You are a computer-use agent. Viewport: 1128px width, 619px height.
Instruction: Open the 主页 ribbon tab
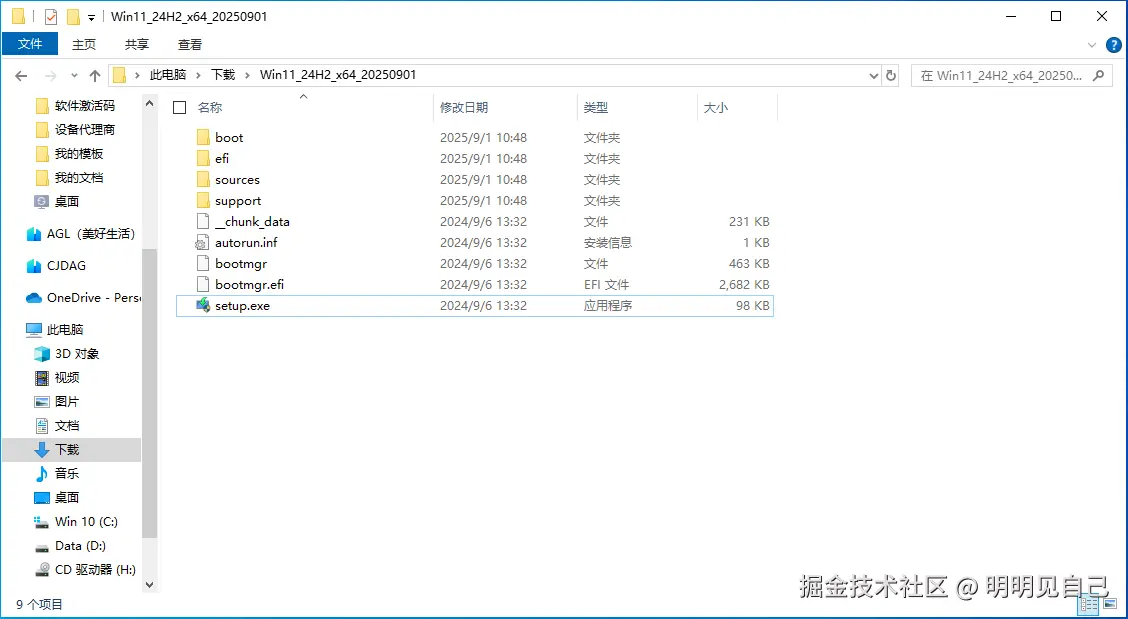83,45
